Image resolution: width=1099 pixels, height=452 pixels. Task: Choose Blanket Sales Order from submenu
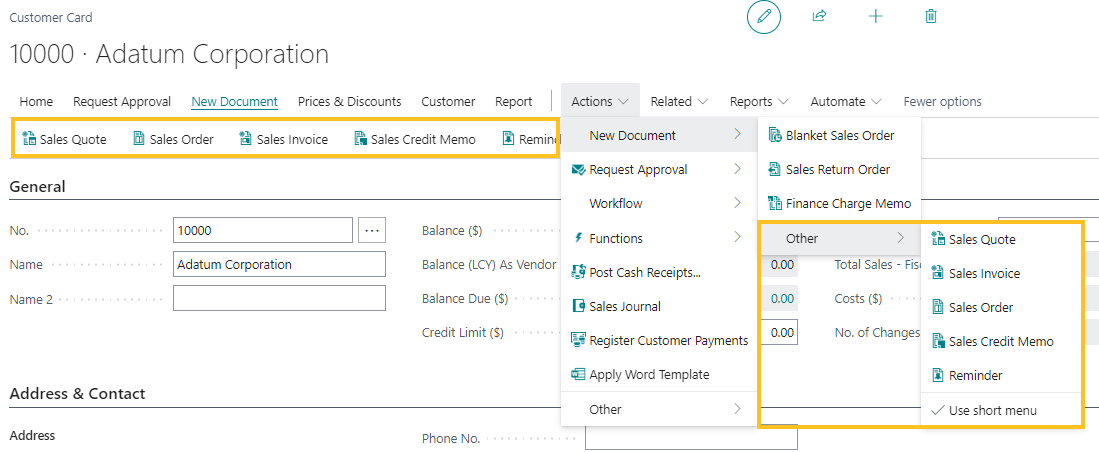[839, 135]
